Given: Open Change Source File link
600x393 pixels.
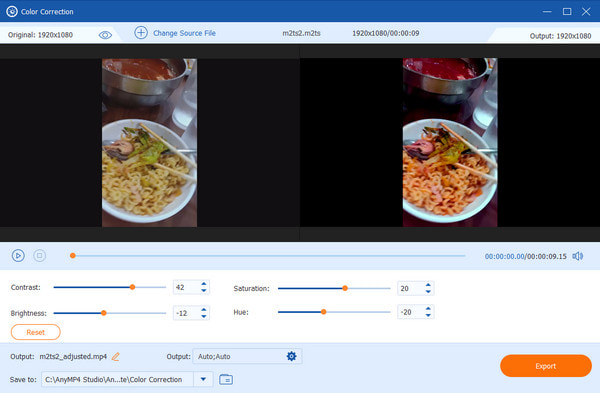Looking at the screenshot, I should point(184,33).
